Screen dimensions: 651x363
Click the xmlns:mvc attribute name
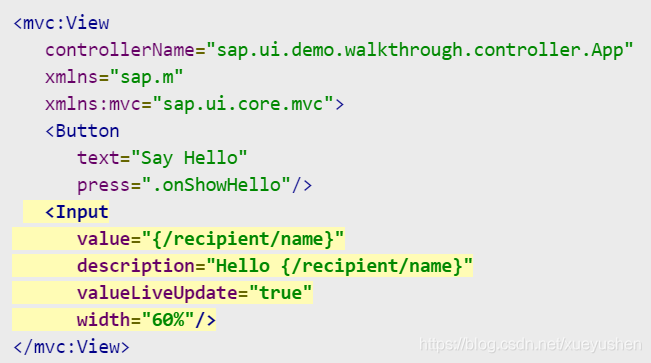click(93, 104)
